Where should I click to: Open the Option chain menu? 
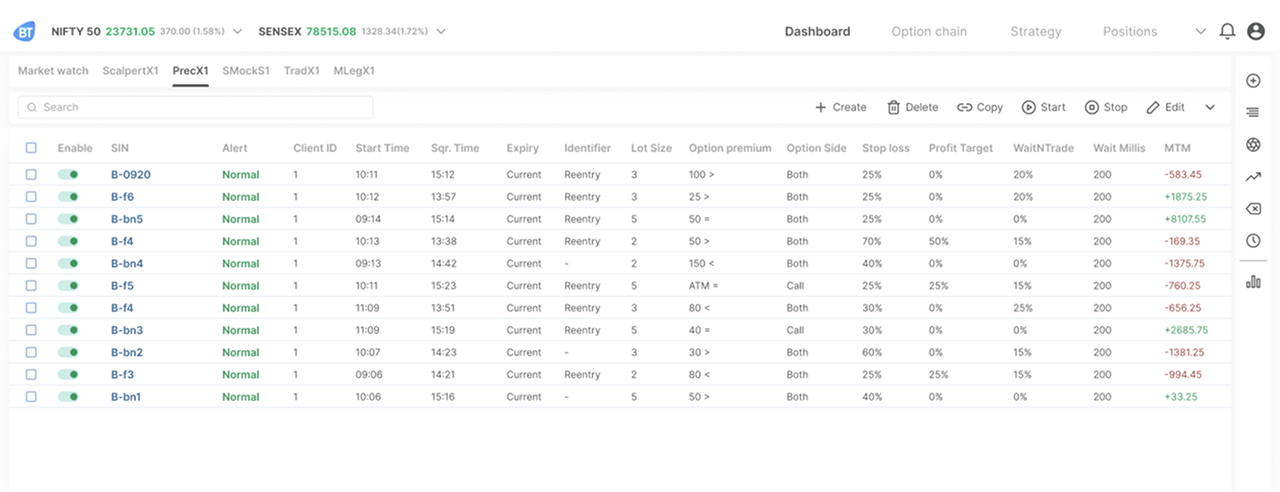(x=929, y=32)
